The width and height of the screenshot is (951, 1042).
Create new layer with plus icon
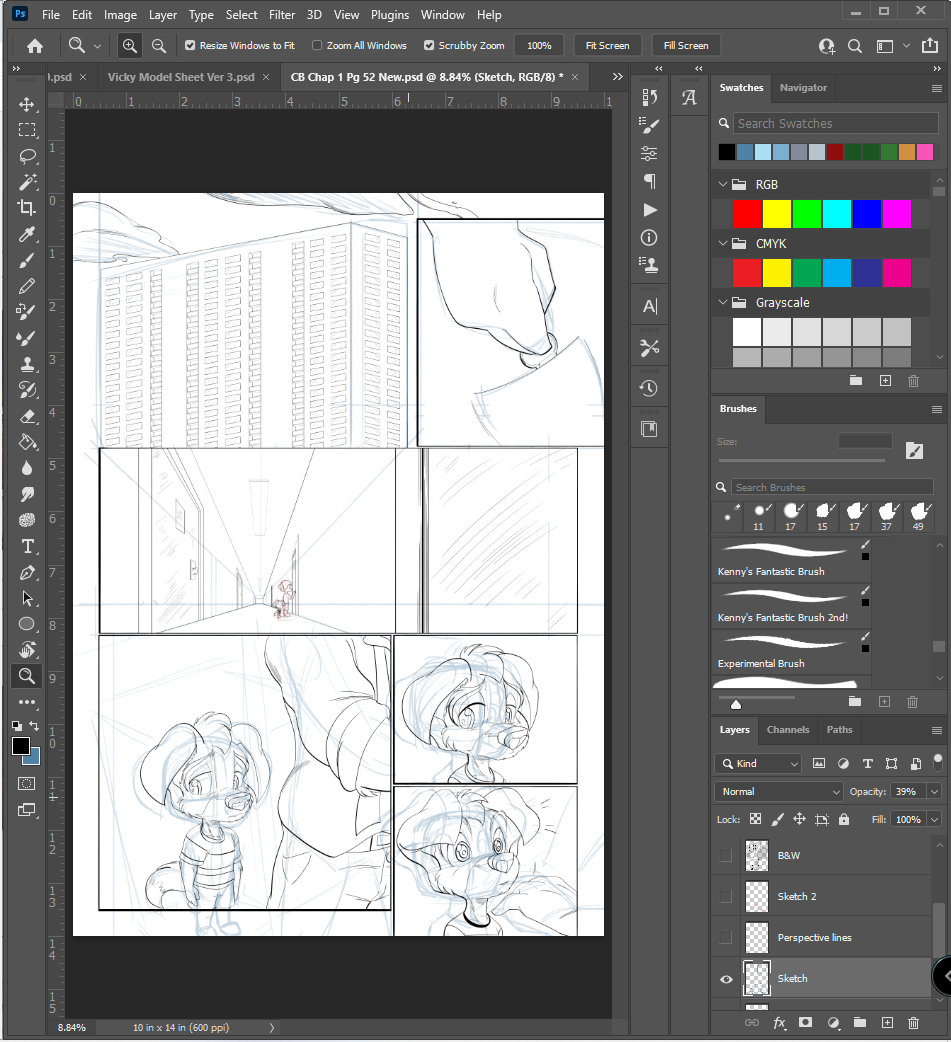click(887, 1022)
